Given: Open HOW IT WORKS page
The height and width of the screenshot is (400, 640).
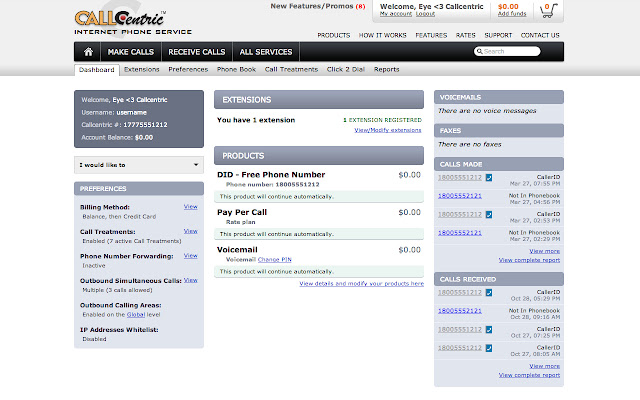Looking at the screenshot, I should pyautogui.click(x=382, y=36).
